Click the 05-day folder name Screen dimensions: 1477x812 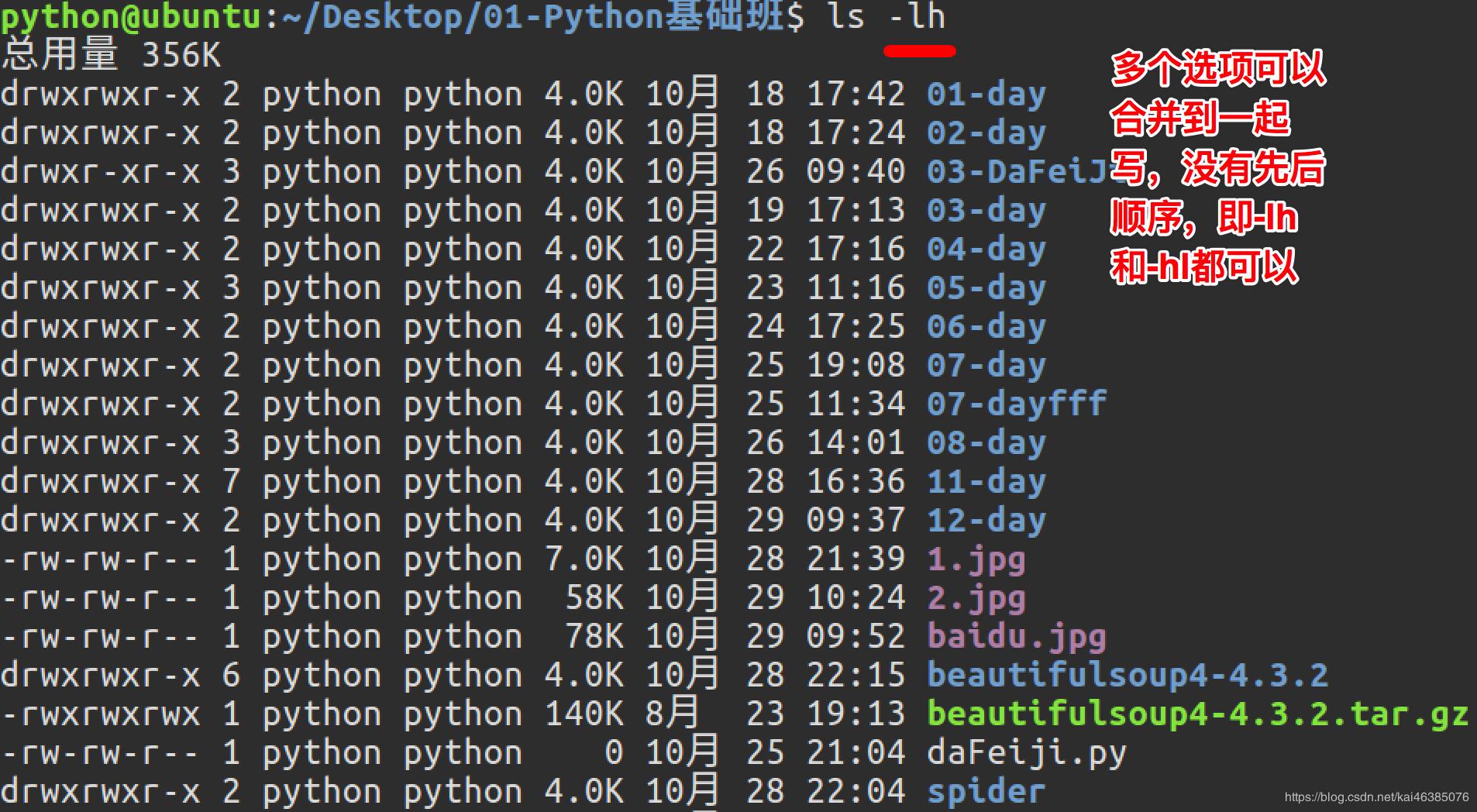click(x=985, y=287)
